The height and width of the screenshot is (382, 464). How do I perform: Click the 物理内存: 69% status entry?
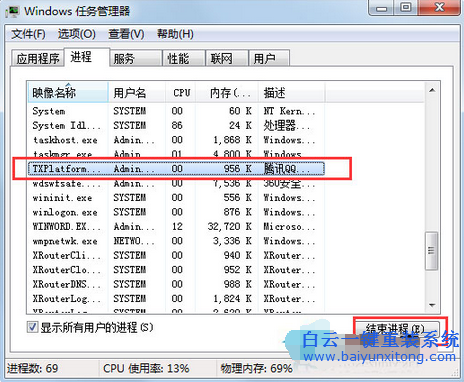(256, 368)
